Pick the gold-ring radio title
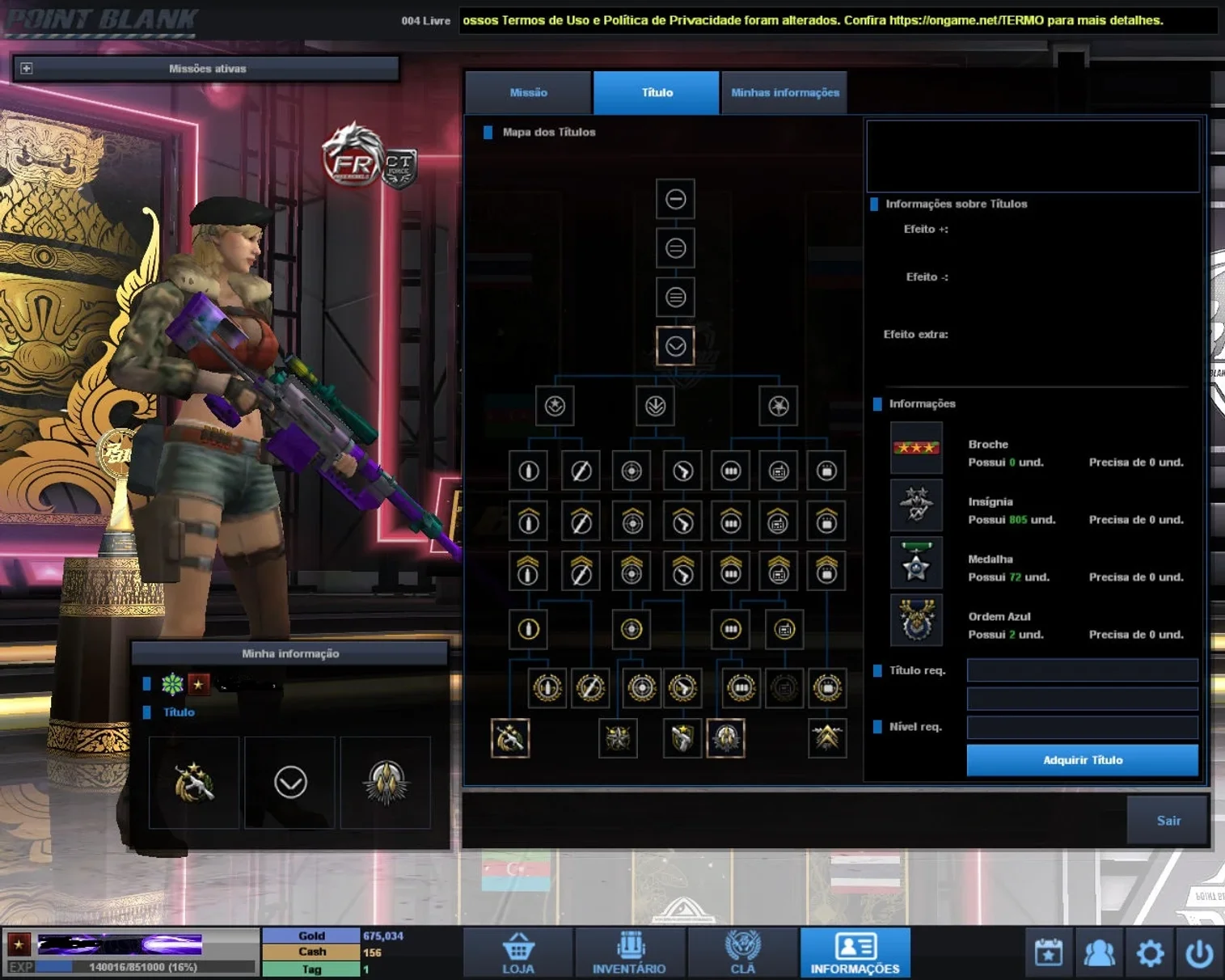The height and width of the screenshot is (980, 1225). pos(784,629)
